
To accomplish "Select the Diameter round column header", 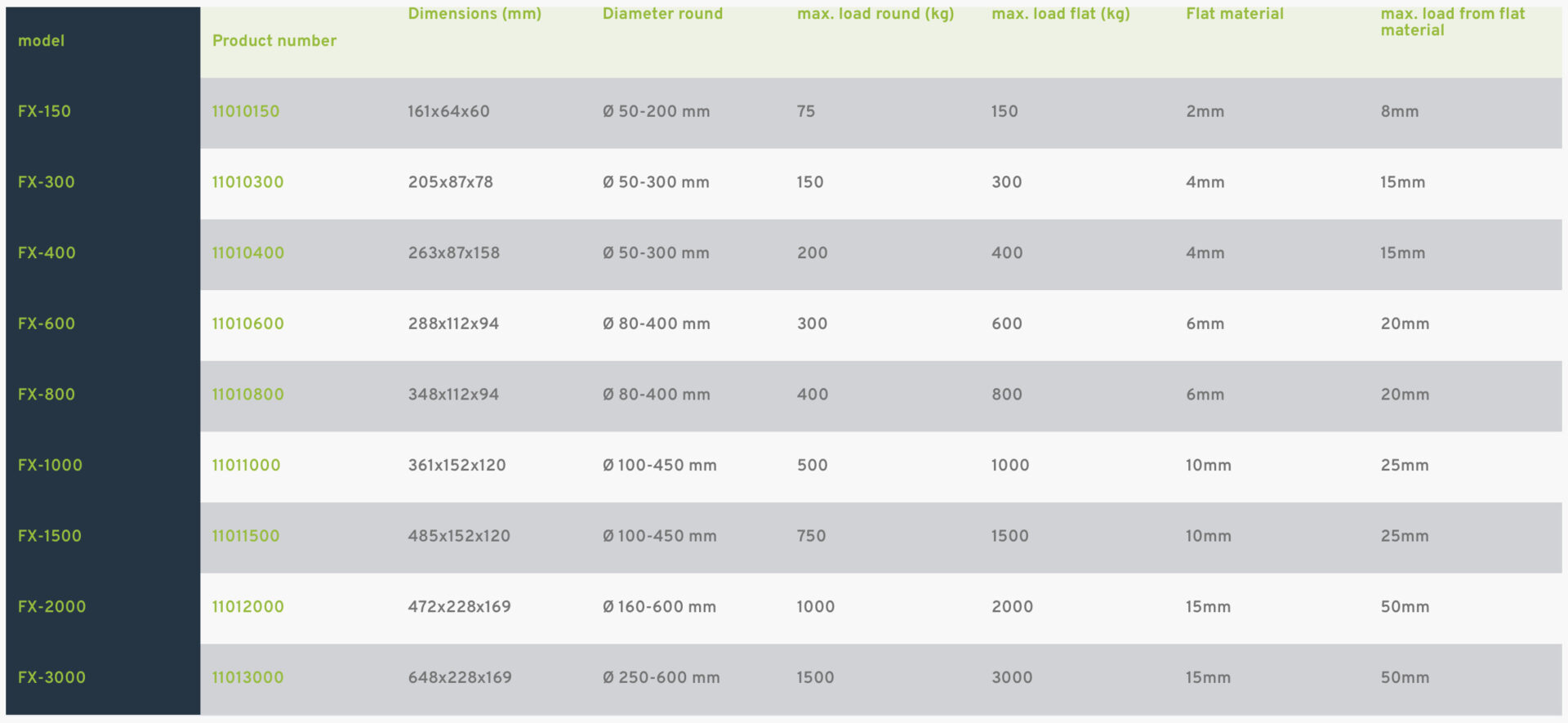I will (x=662, y=14).
